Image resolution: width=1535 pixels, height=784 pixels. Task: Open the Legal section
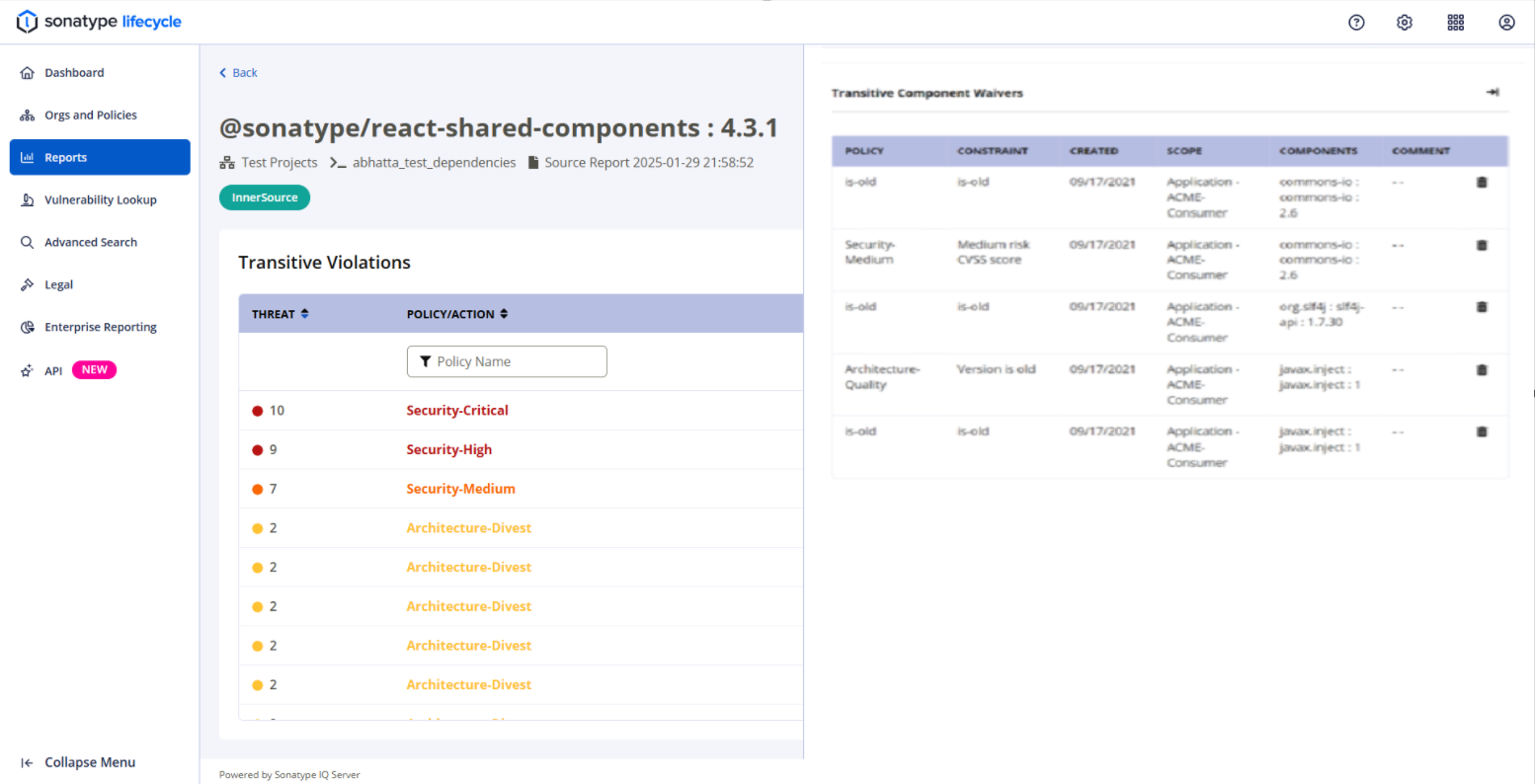[100, 284]
